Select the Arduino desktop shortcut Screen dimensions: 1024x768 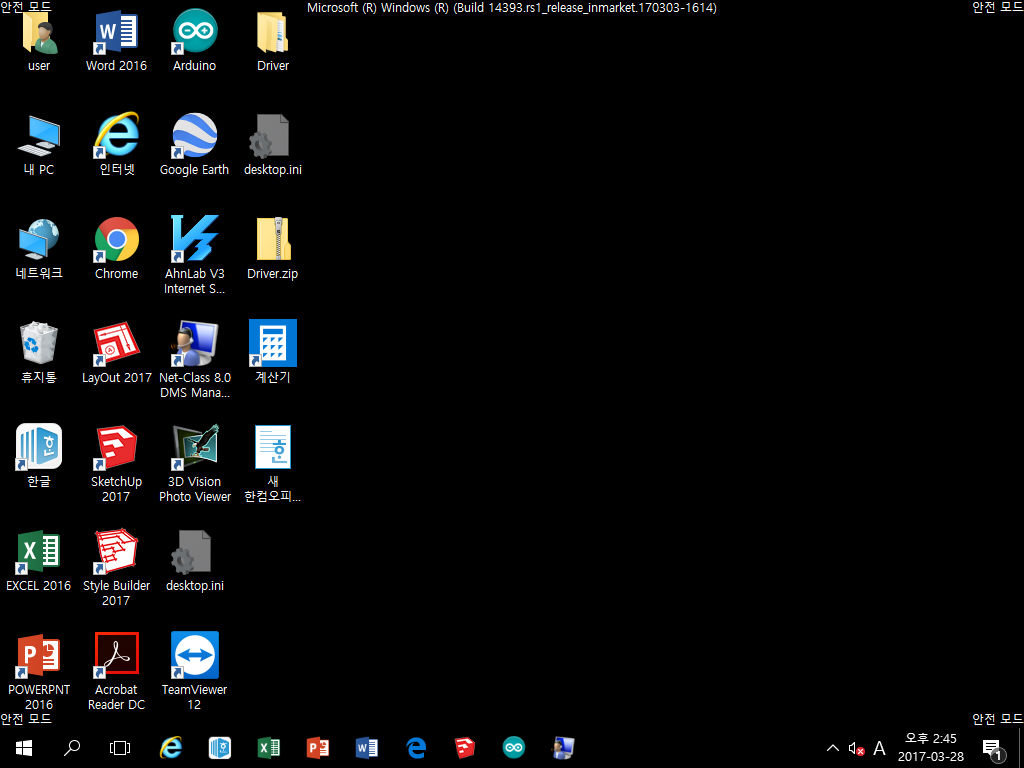(x=195, y=40)
